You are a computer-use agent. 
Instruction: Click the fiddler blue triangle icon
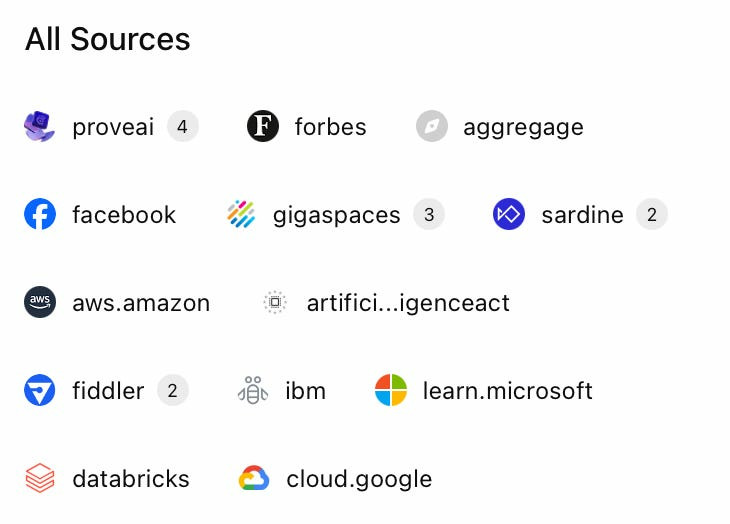(40, 390)
